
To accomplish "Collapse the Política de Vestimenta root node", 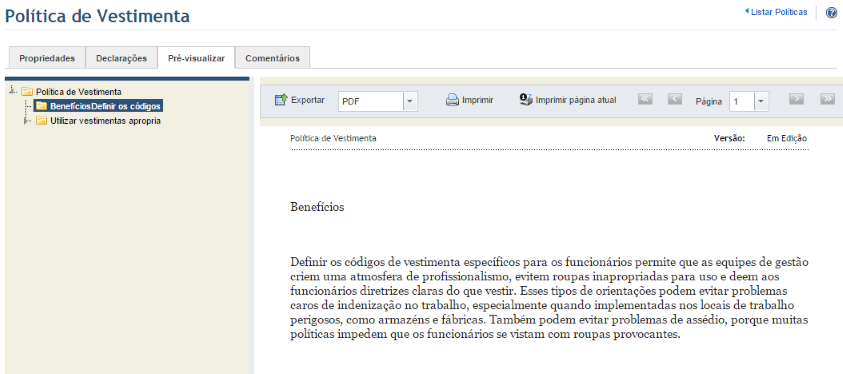I will pyautogui.click(x=13, y=91).
